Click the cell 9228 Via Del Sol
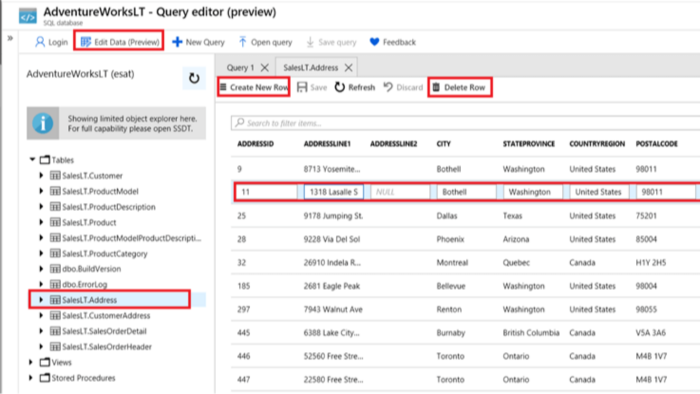The image size is (700, 394). coord(332,239)
